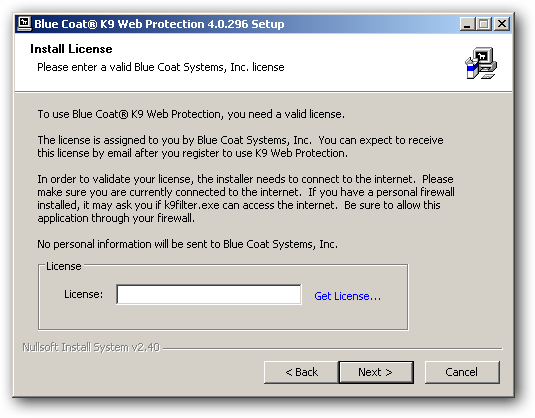Go to the previous step with < Back
Viewport: 535px width, 418px height.
[301, 372]
